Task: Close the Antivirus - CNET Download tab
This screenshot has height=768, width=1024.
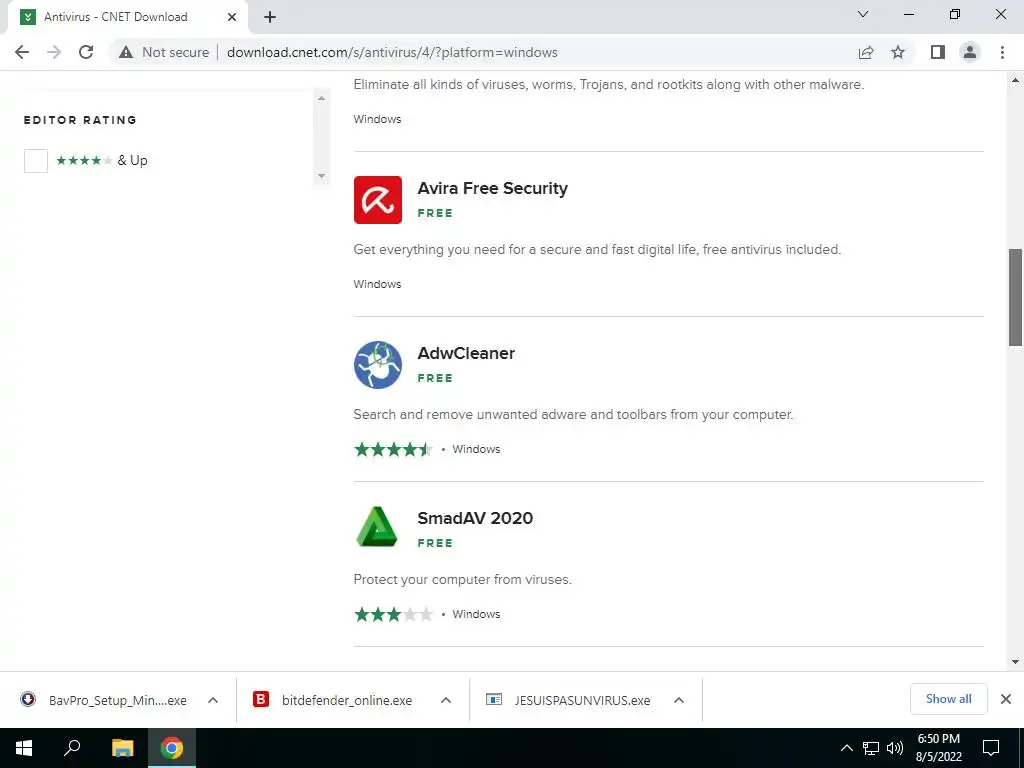Action: tap(232, 17)
